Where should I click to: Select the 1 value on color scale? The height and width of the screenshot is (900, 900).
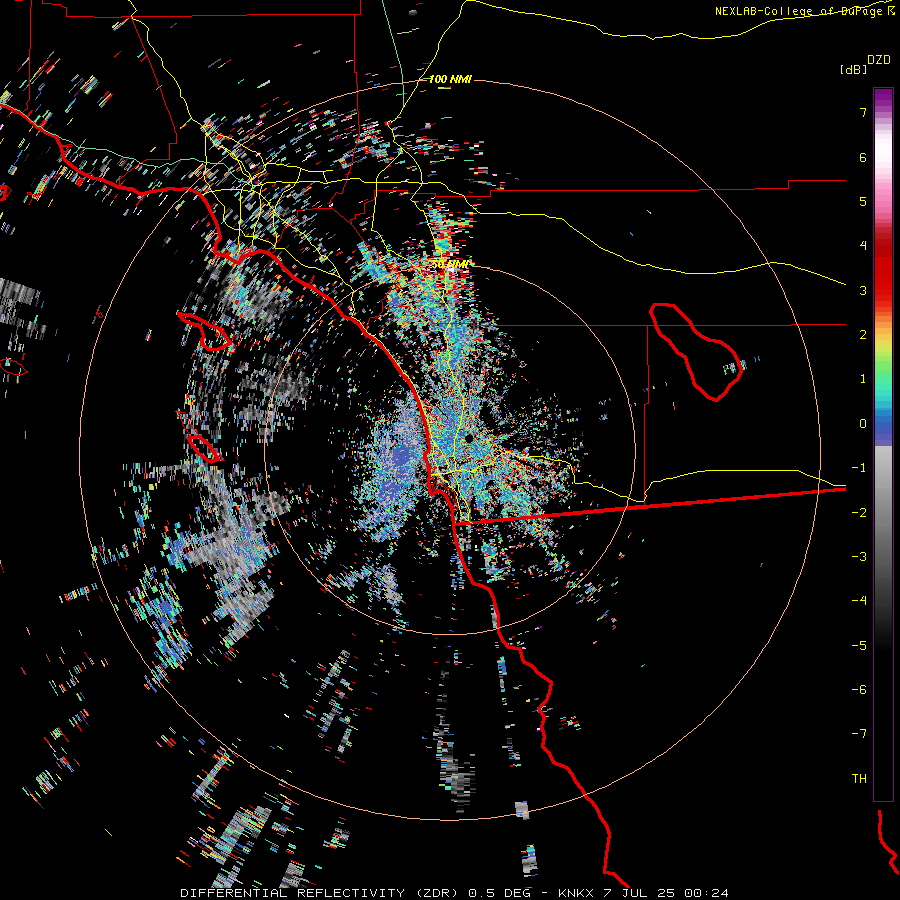pyautogui.click(x=863, y=379)
